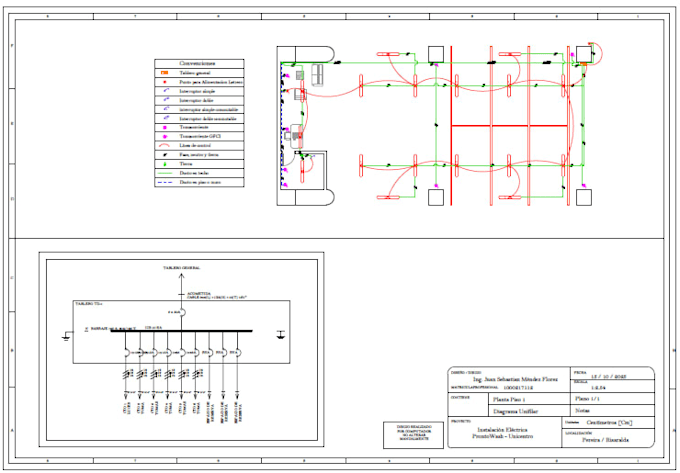This screenshot has height=473, width=680.
Task: Click the 'Tomacorriente GFCI' legend label
Action: coord(200,136)
